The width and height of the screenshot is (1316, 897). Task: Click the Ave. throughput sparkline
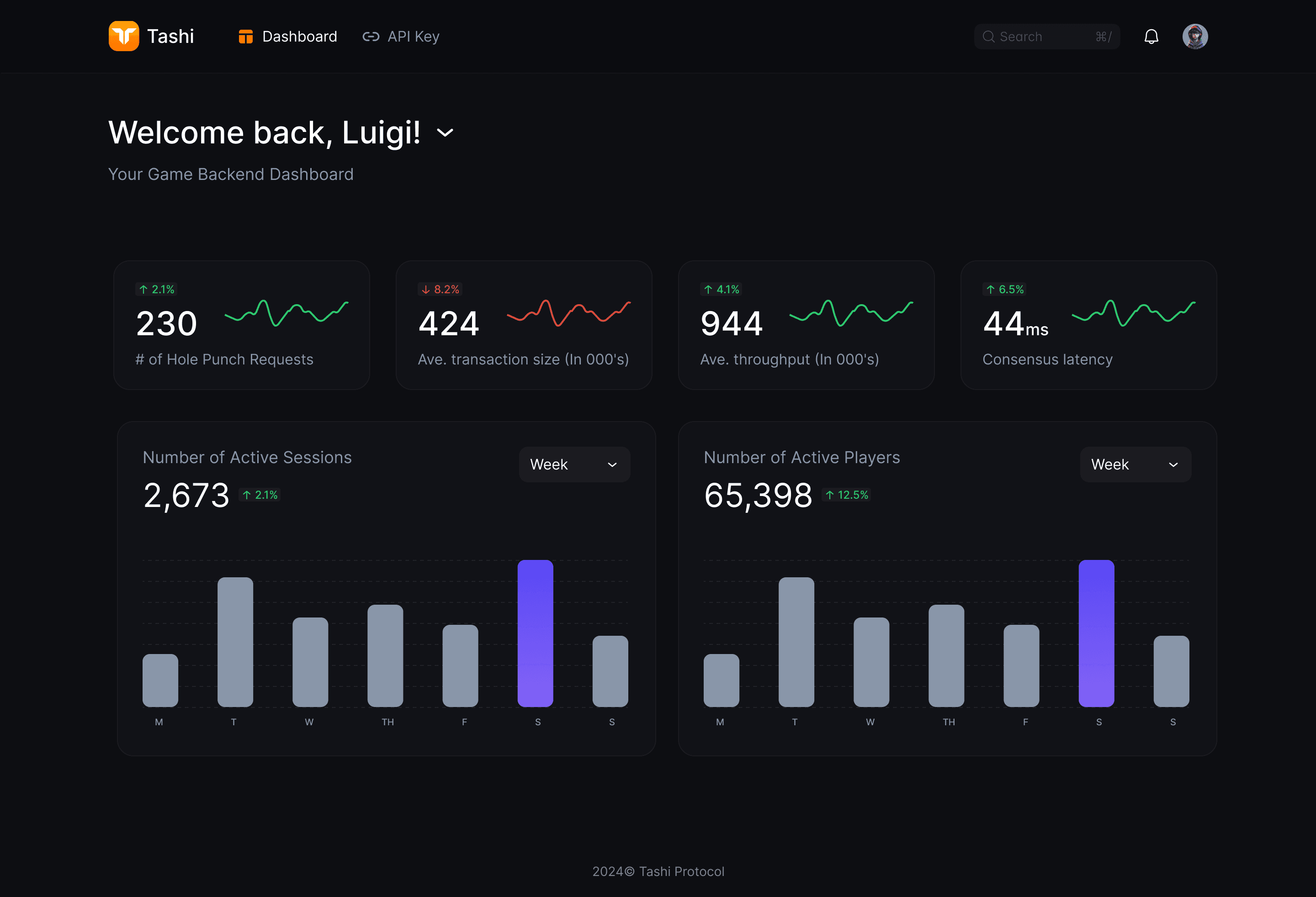pos(851,313)
